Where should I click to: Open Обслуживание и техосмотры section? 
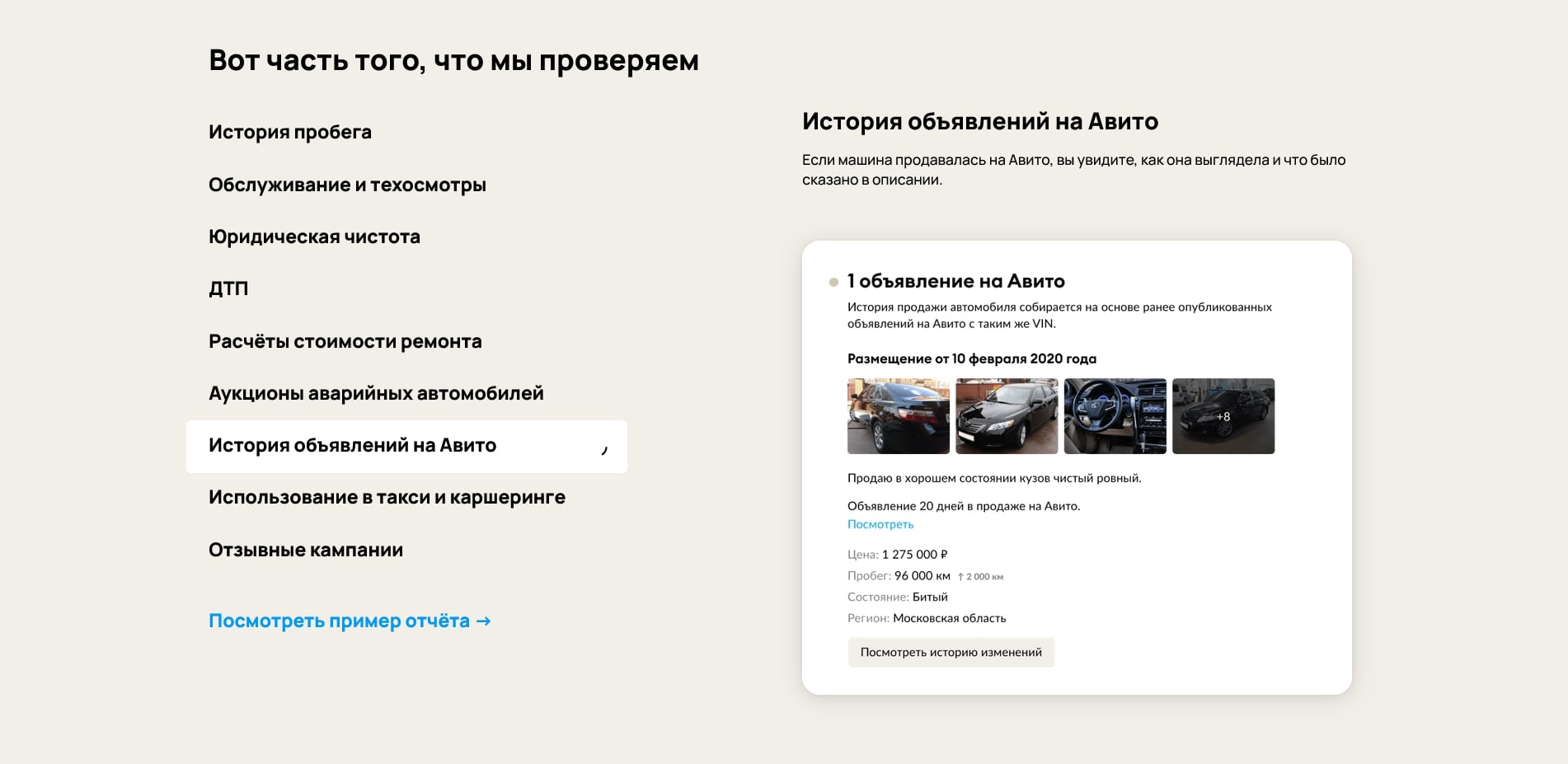pos(347,185)
